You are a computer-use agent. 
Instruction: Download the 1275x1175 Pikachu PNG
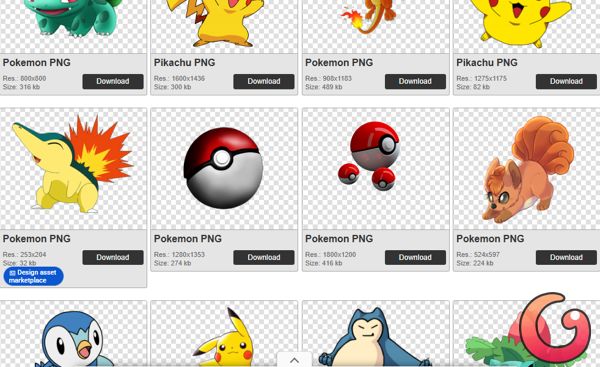click(566, 82)
